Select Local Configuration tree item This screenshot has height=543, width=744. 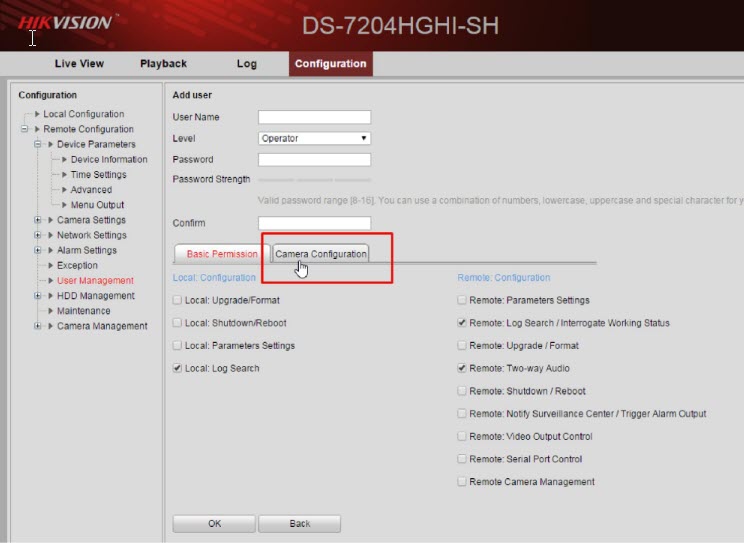[84, 114]
